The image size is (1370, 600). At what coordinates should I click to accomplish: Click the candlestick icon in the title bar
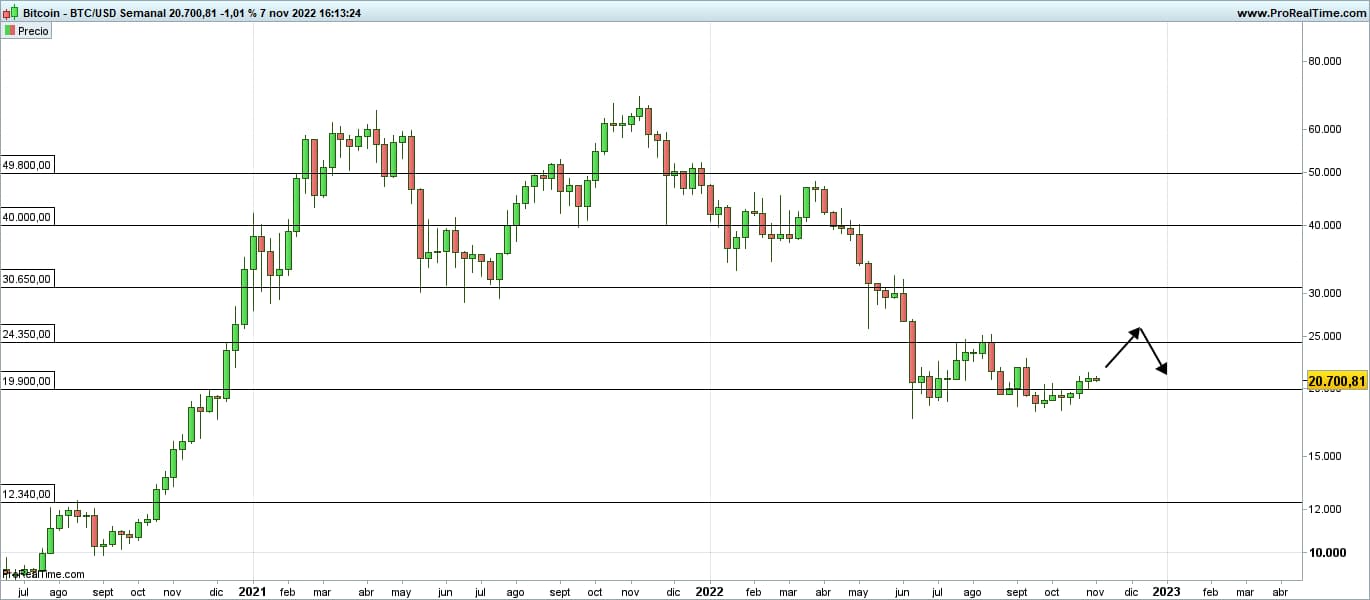click(x=10, y=13)
